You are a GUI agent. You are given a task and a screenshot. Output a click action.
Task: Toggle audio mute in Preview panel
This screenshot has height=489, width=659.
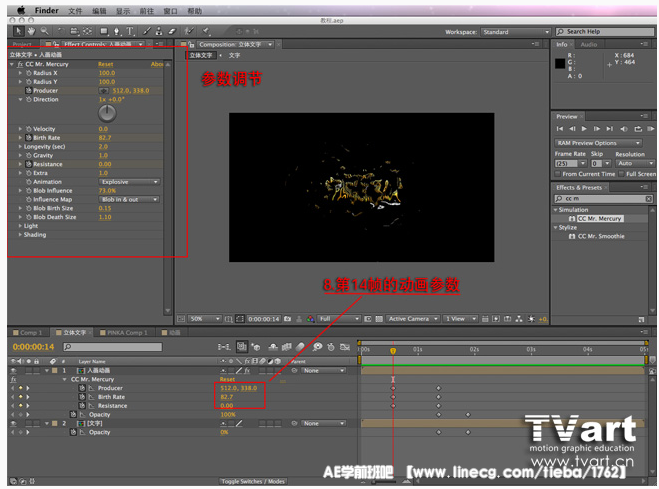(624, 129)
